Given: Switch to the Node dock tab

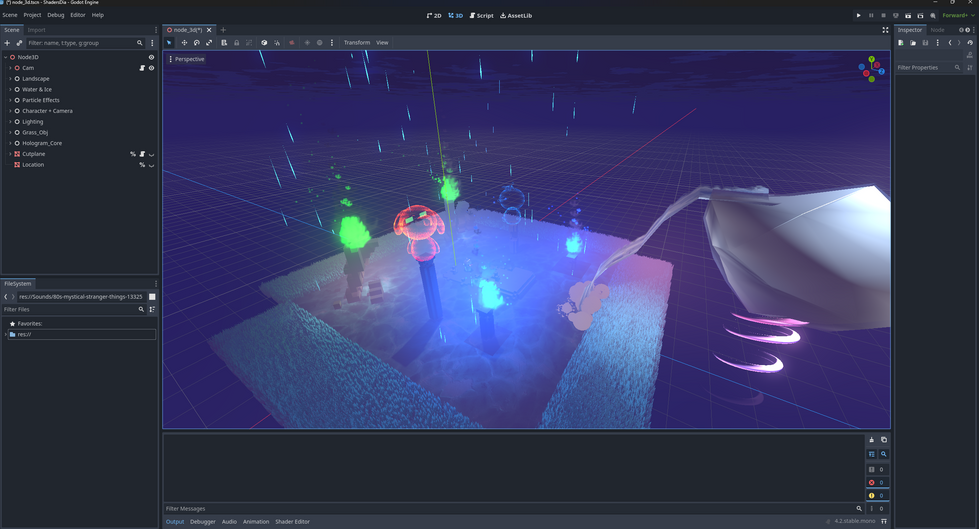Looking at the screenshot, I should coord(937,30).
